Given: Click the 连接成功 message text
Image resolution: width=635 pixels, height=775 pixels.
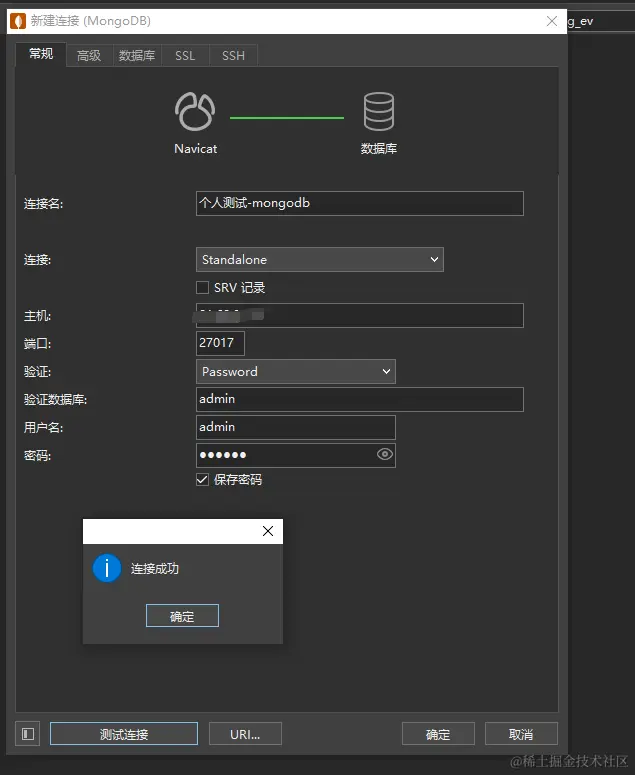Looking at the screenshot, I should 155,568.
